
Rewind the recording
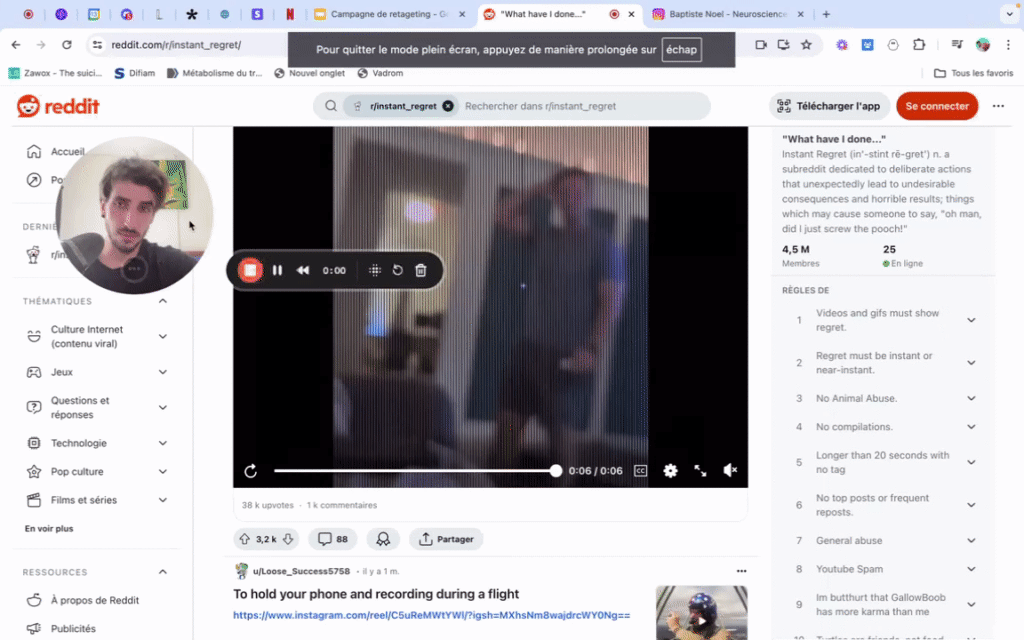pos(303,270)
